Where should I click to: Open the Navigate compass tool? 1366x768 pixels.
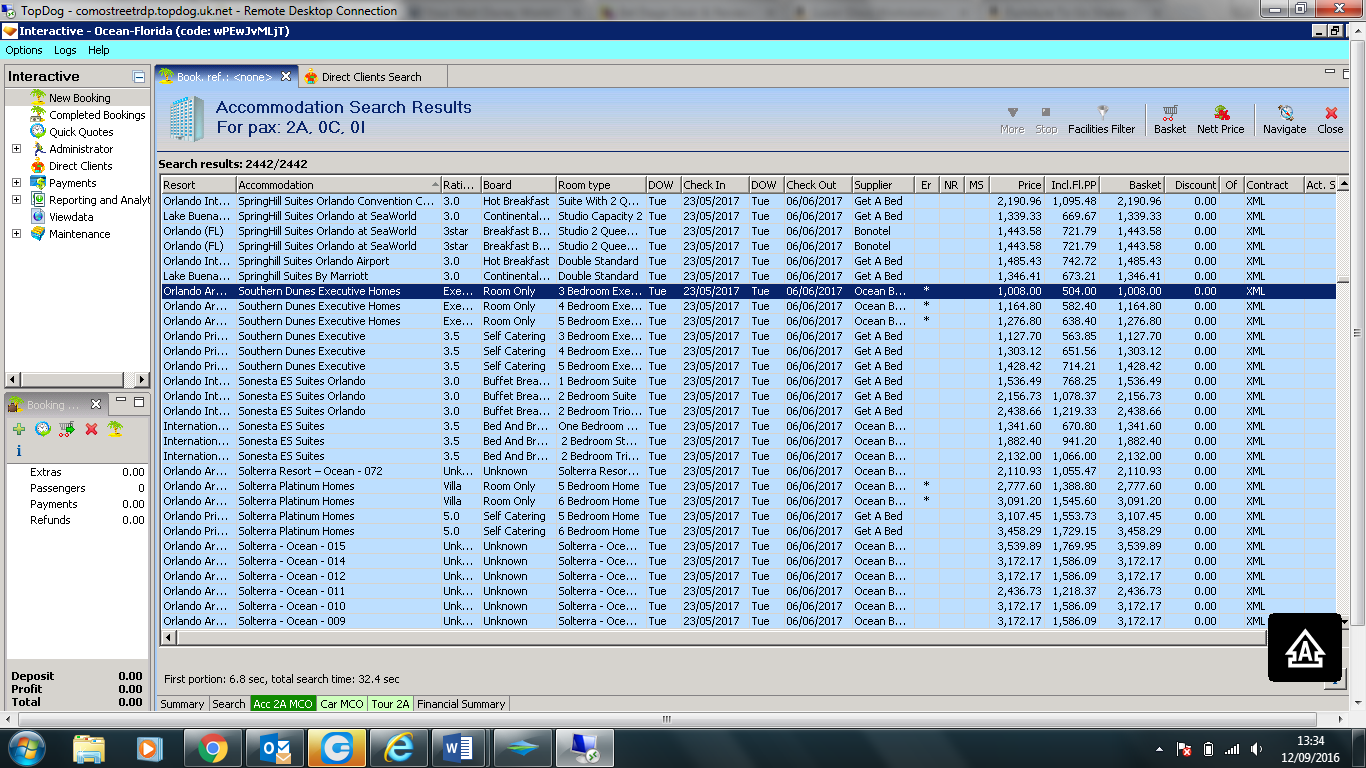(1284, 120)
